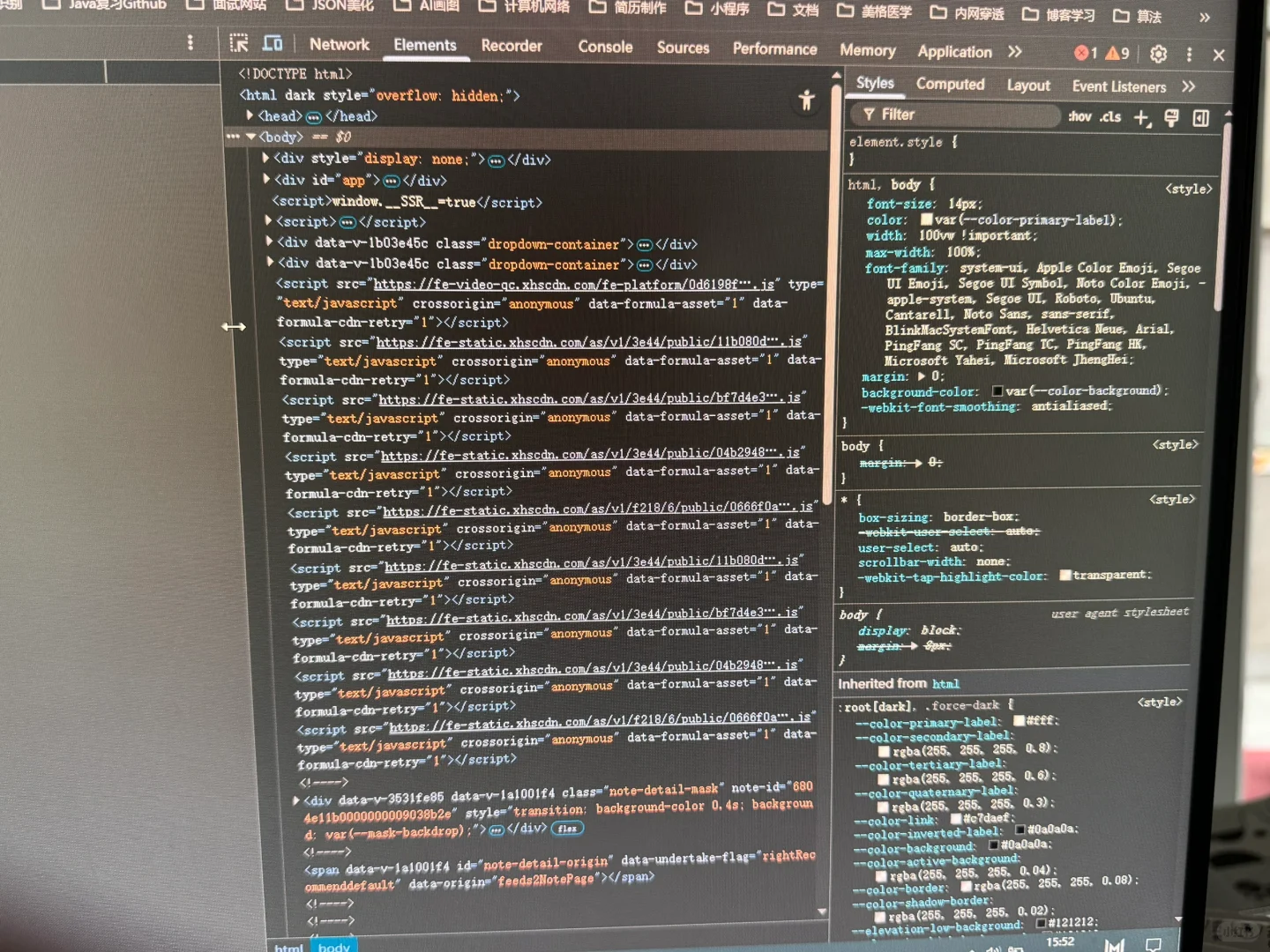Screen dimensions: 1270x952
Task: Select the Elements tab
Action: (x=425, y=45)
